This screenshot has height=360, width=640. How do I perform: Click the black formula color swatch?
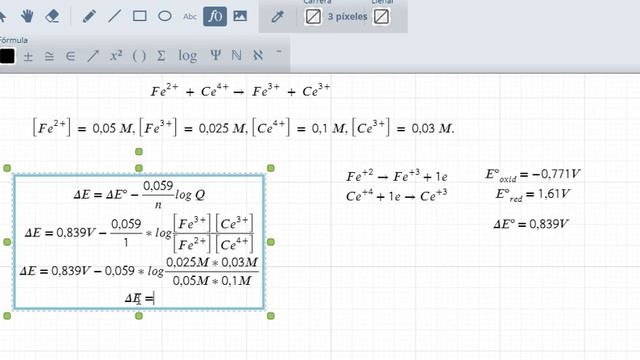tap(7, 56)
